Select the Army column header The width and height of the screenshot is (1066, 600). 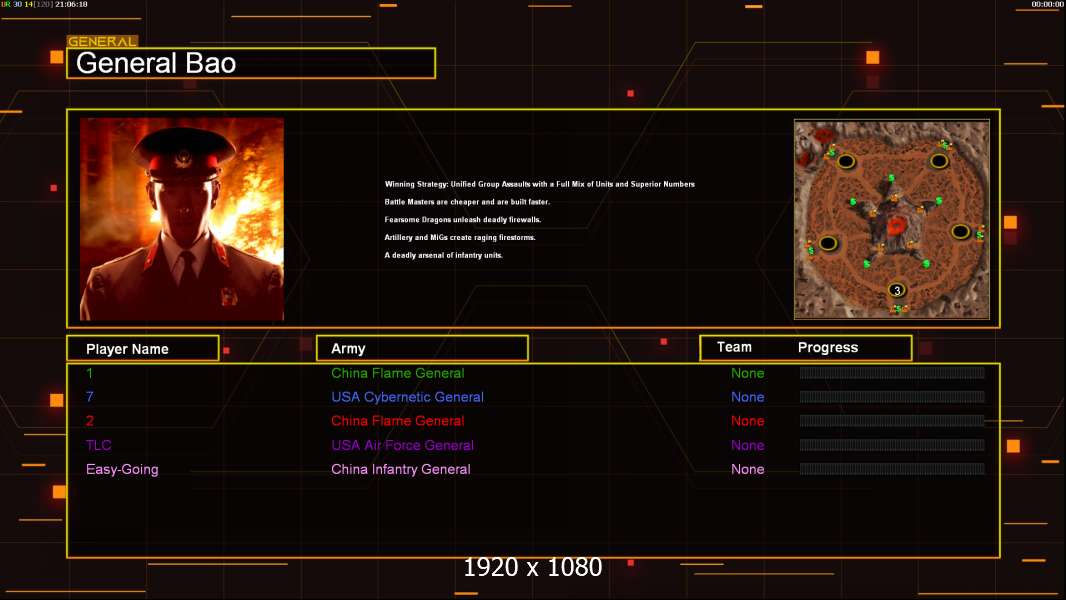(422, 349)
